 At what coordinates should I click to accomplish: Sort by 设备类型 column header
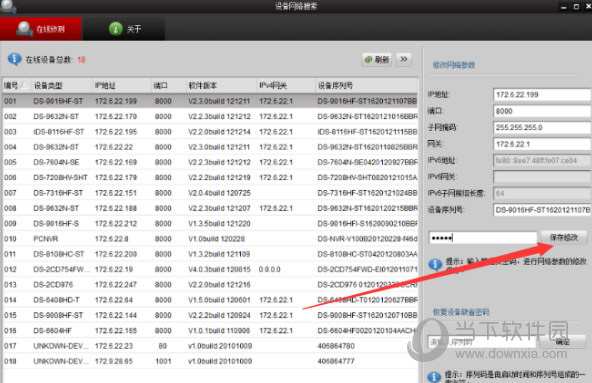click(61, 86)
